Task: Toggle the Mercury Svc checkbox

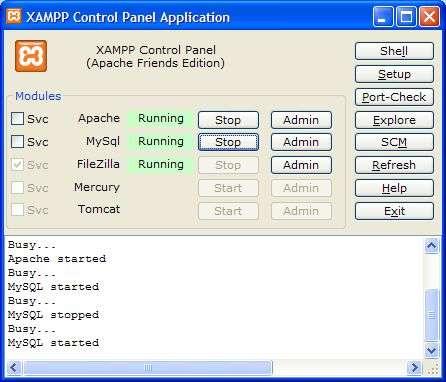Action: (17, 188)
